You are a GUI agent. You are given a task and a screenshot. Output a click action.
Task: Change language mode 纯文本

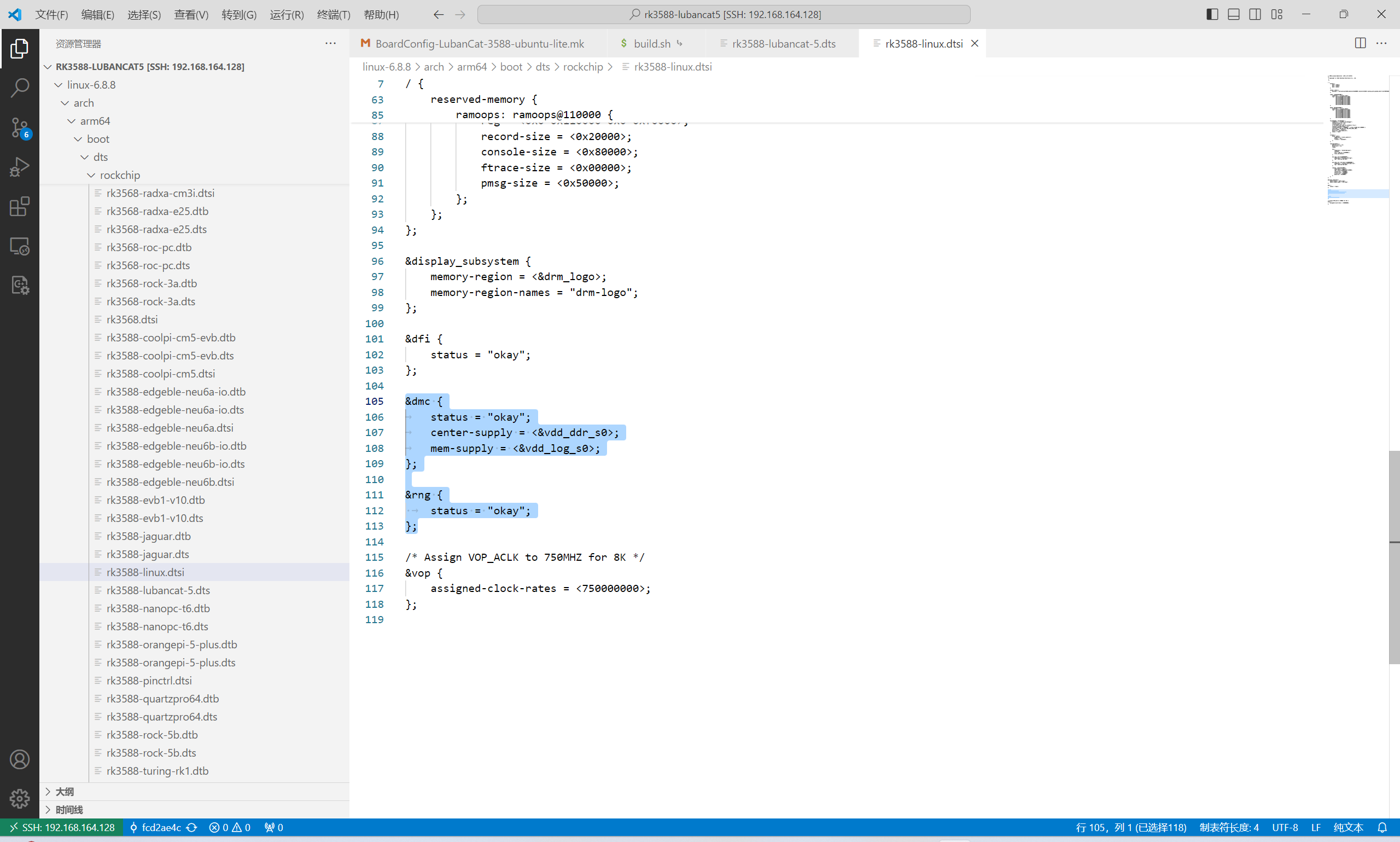(1348, 827)
